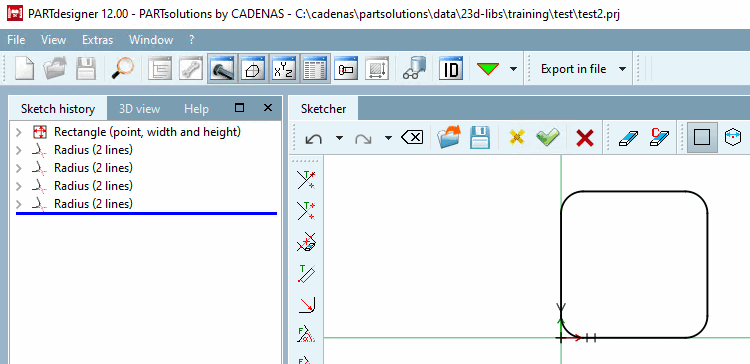Open the Extras menu
The width and height of the screenshot is (750, 364).
98,40
